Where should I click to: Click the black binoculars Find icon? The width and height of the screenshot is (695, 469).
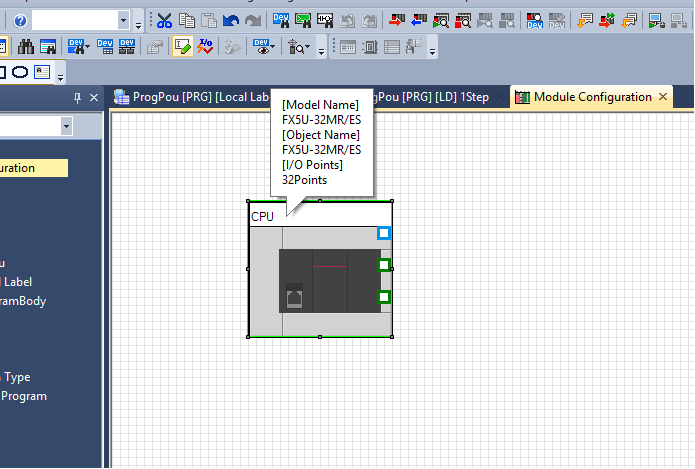point(26,46)
